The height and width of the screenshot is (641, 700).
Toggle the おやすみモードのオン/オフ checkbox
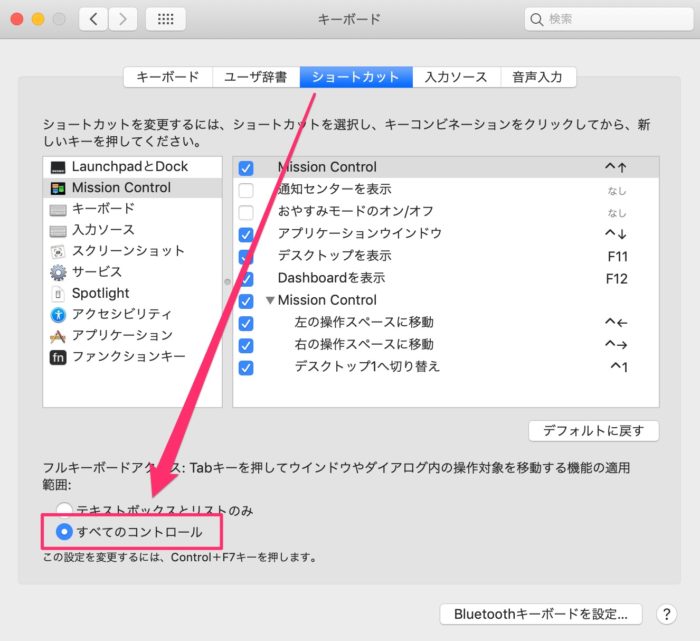[246, 212]
